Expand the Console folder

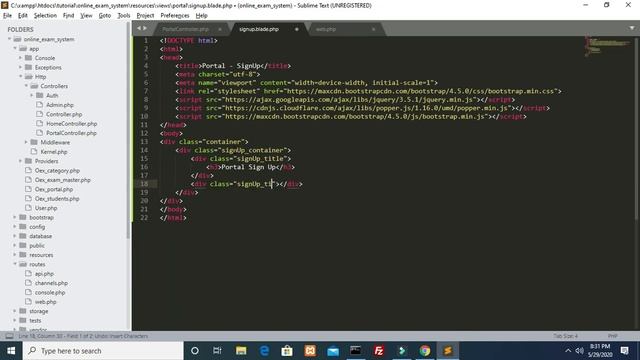(20, 58)
